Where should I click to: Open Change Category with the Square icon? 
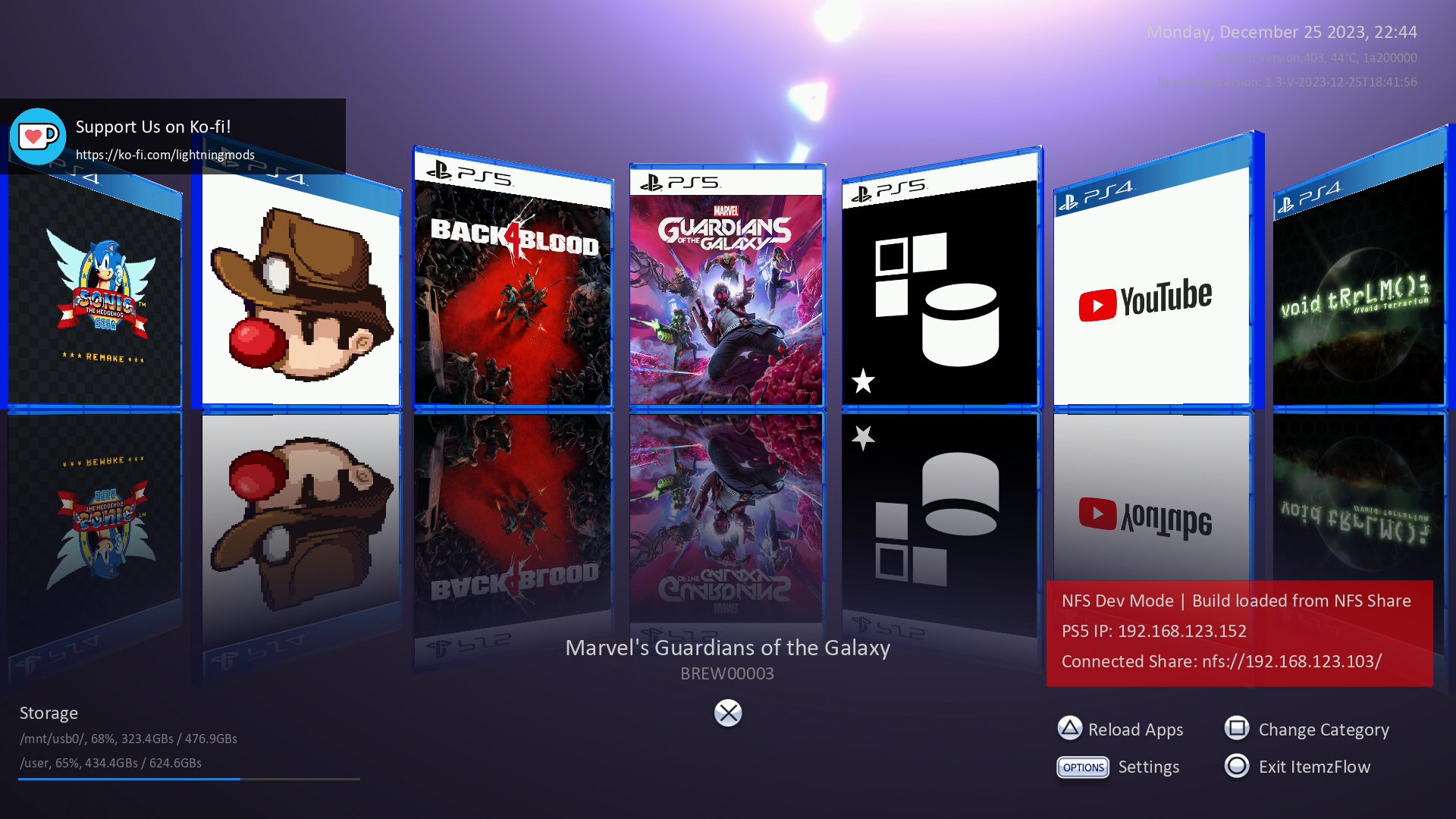click(x=1236, y=728)
